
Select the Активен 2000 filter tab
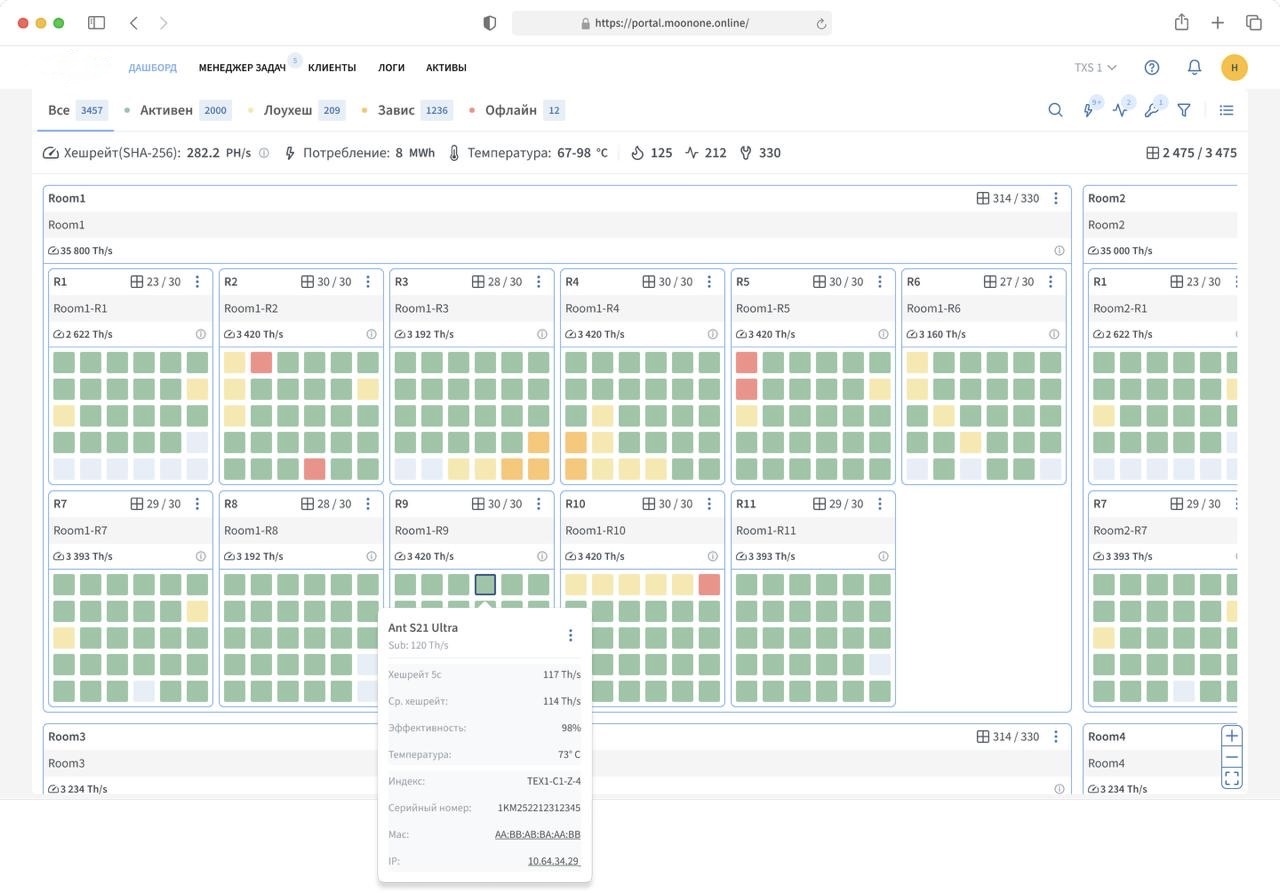coord(177,110)
